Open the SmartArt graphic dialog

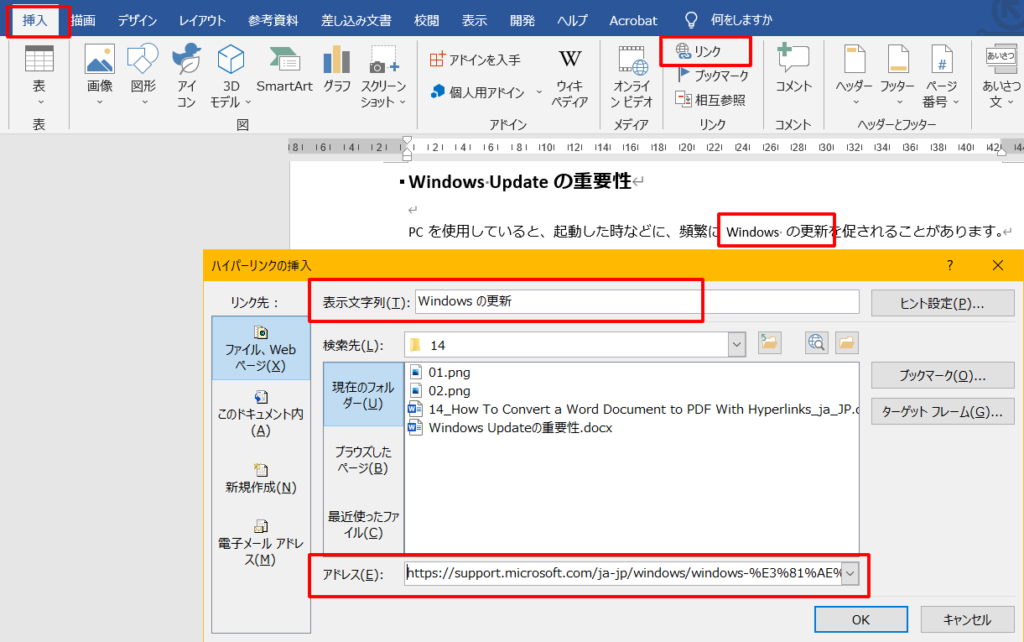click(285, 69)
